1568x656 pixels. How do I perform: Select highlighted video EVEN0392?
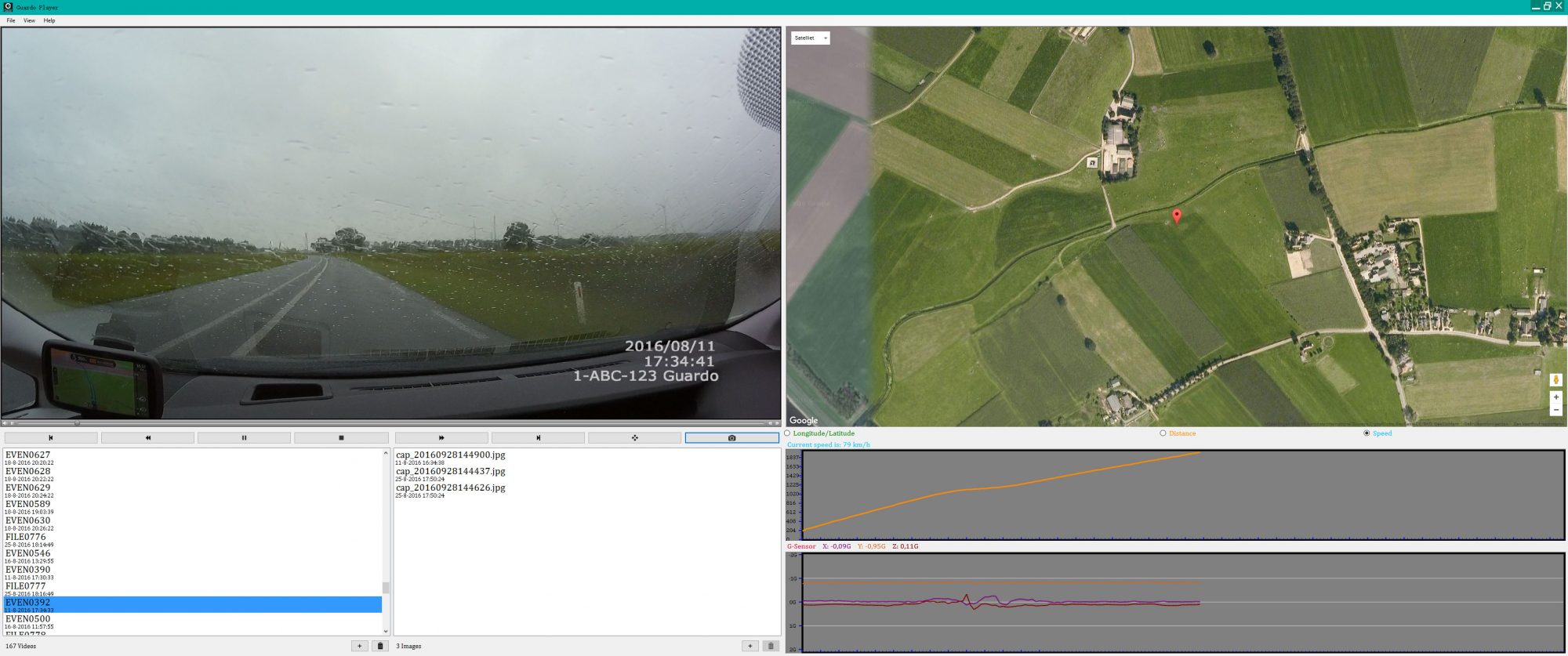click(x=192, y=605)
